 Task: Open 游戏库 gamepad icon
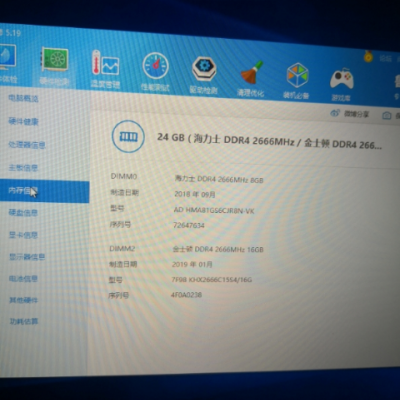[x=342, y=79]
